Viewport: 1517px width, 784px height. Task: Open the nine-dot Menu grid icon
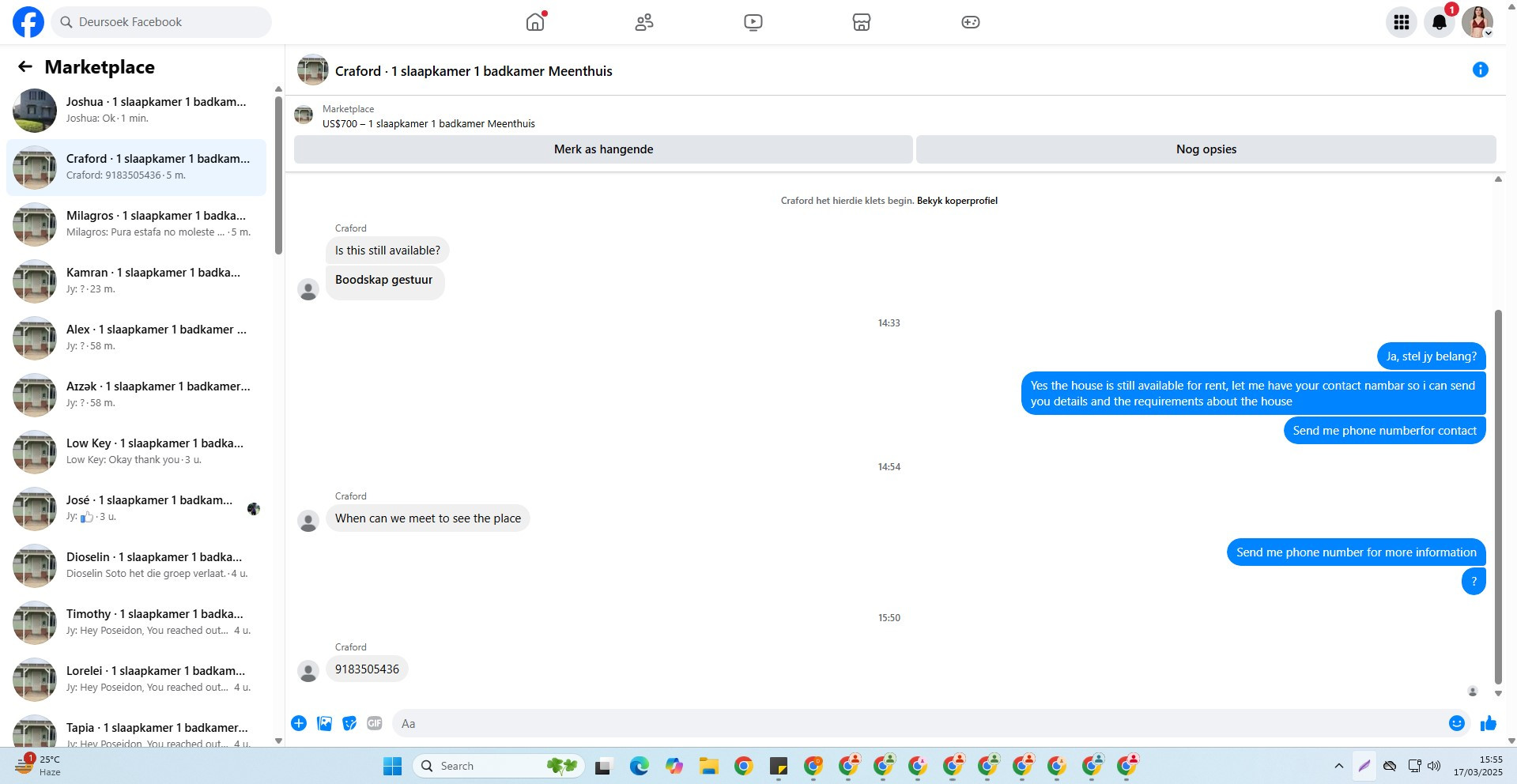pos(1402,22)
